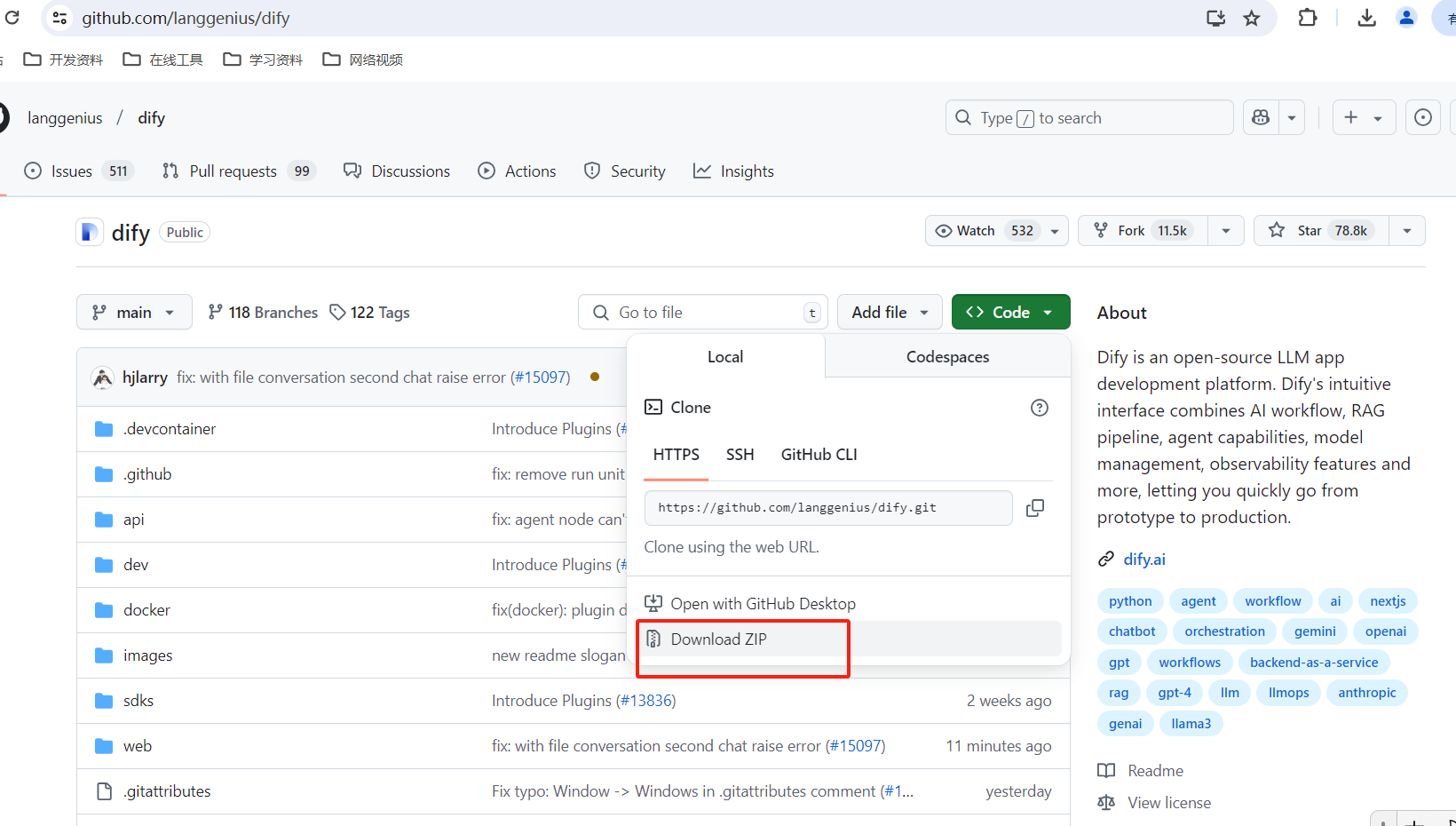Open the browser downloads icon

(x=1367, y=18)
